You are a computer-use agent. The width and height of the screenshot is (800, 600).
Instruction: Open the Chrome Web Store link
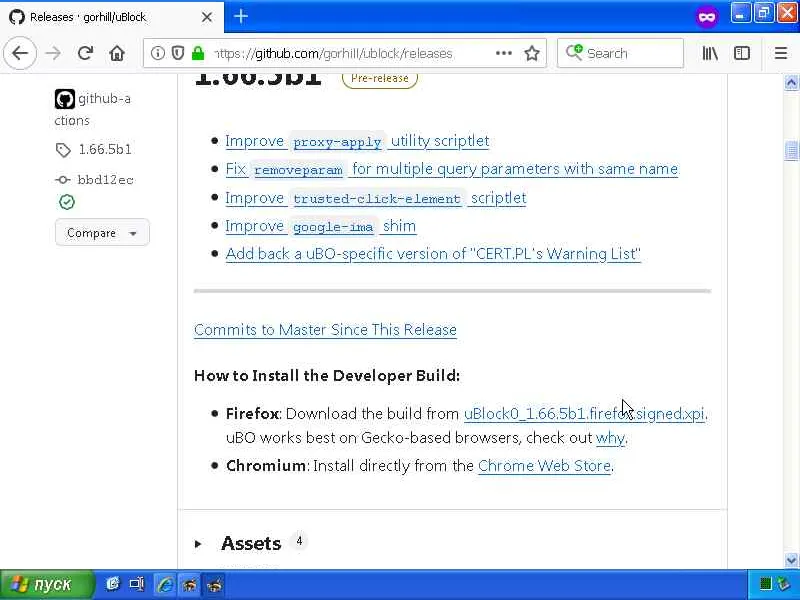[544, 465]
